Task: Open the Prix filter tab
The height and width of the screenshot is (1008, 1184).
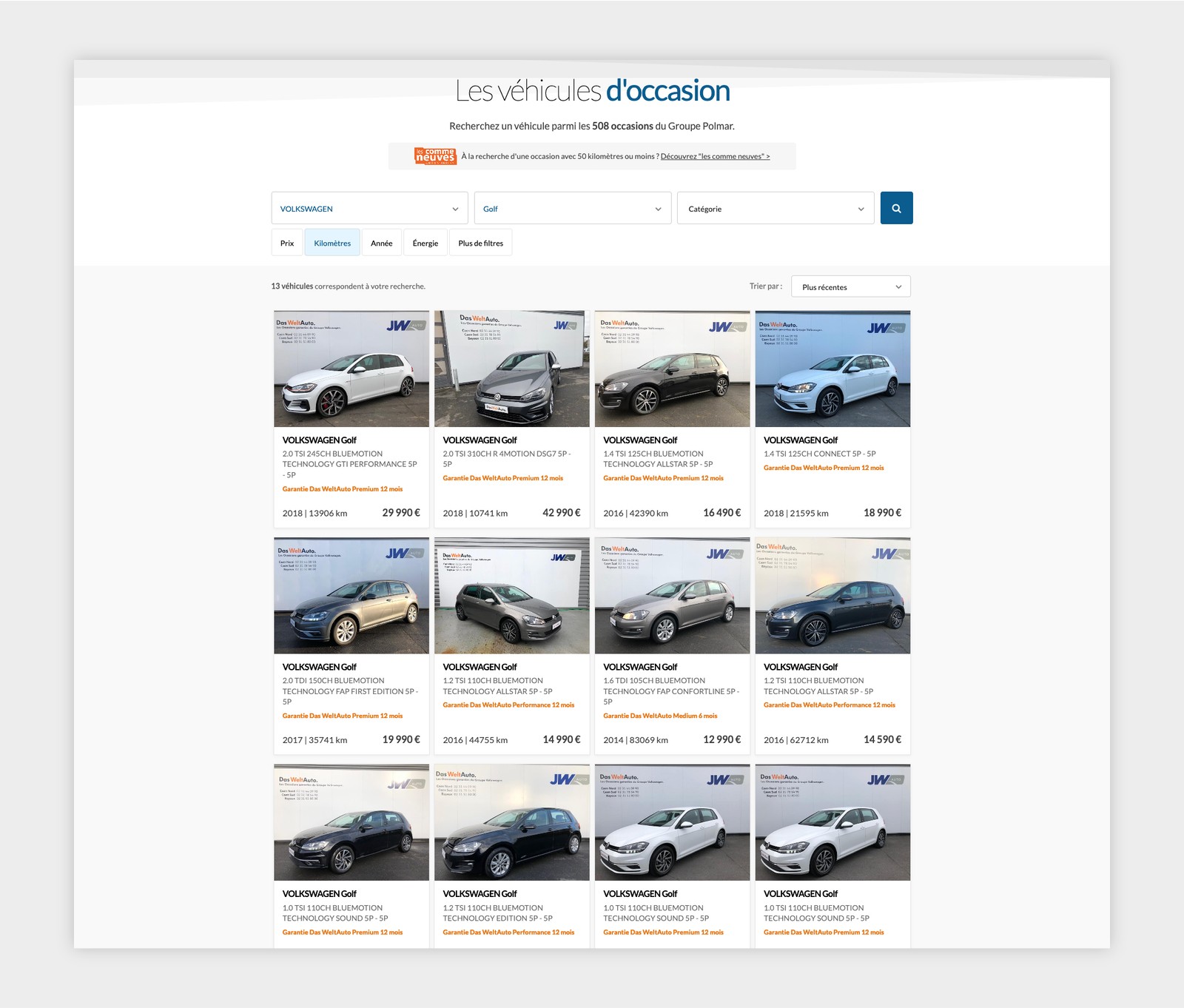Action: 287,243
